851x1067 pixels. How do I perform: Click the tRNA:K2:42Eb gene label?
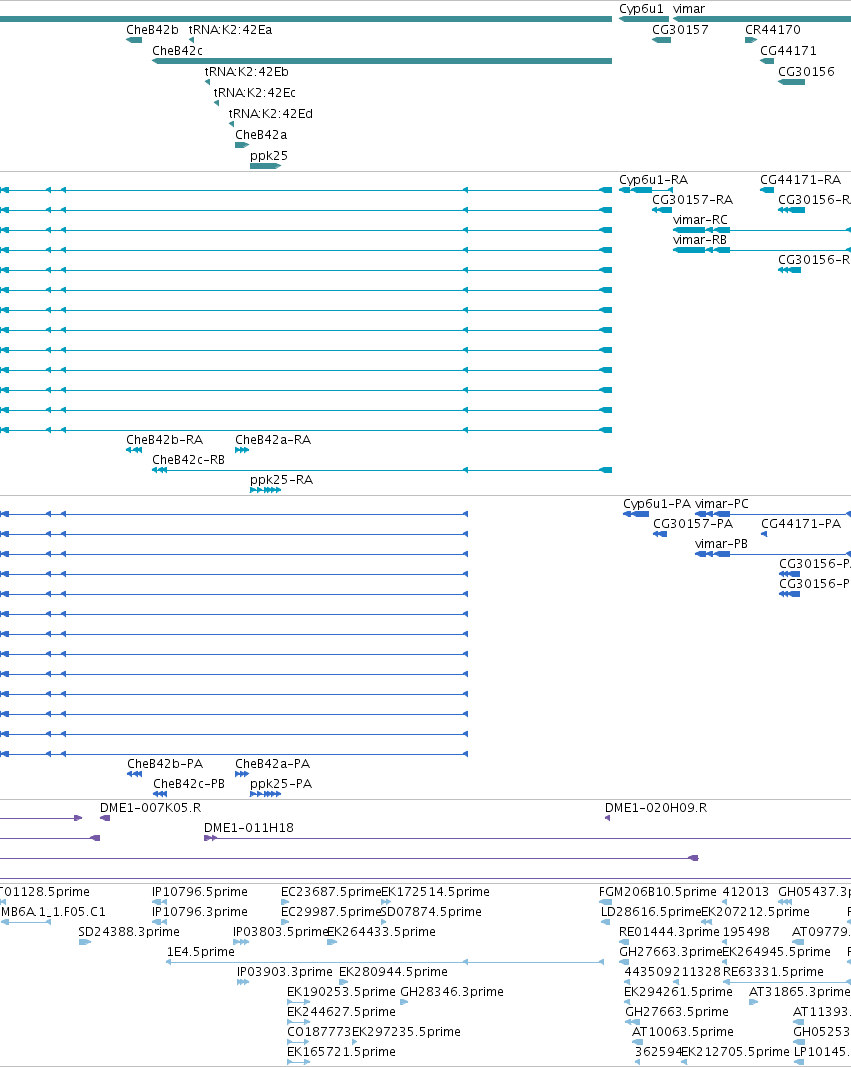(x=246, y=72)
